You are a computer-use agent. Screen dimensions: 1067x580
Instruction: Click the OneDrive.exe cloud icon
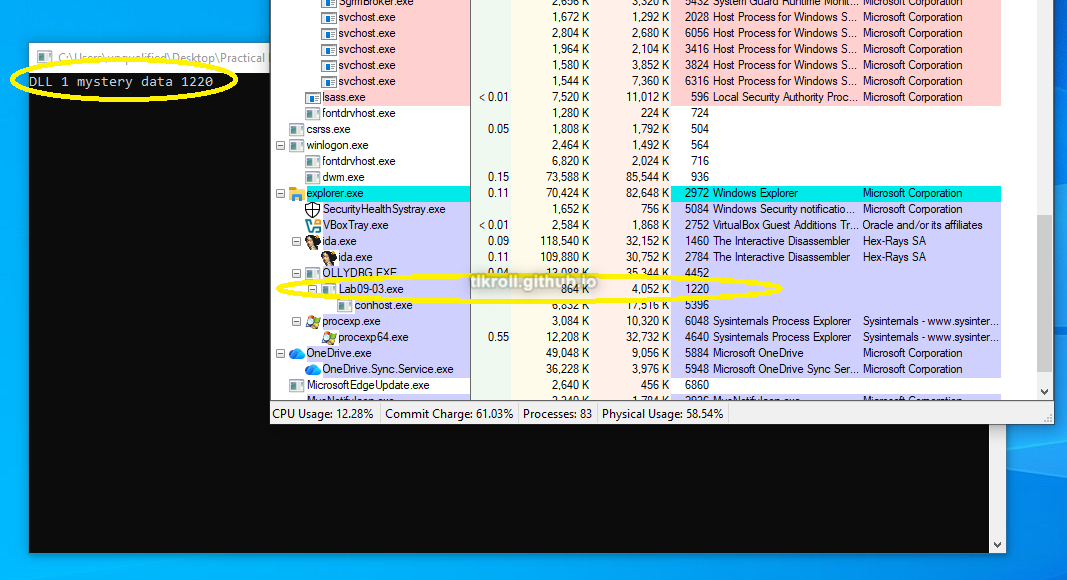coord(297,353)
